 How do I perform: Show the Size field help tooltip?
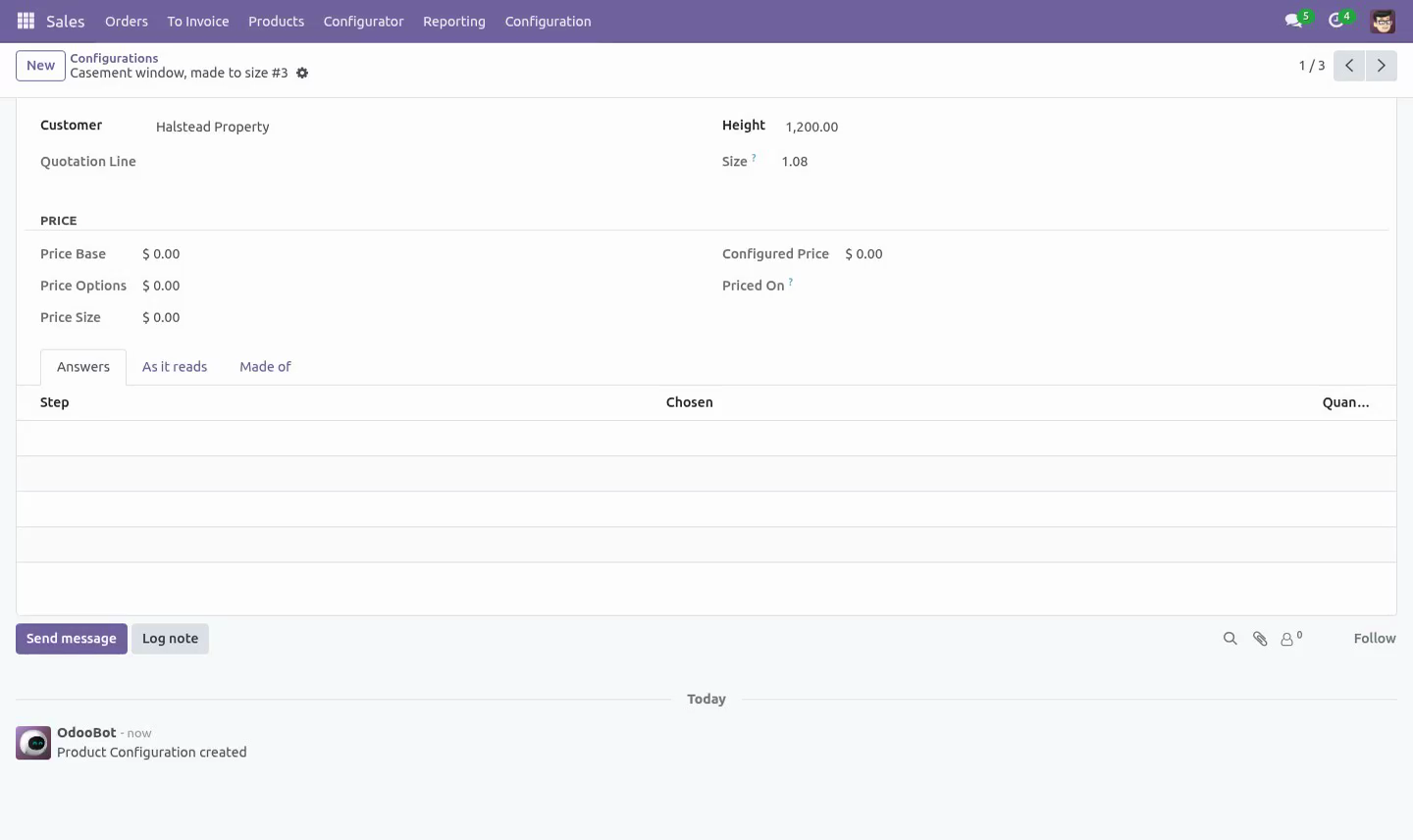pos(754,157)
